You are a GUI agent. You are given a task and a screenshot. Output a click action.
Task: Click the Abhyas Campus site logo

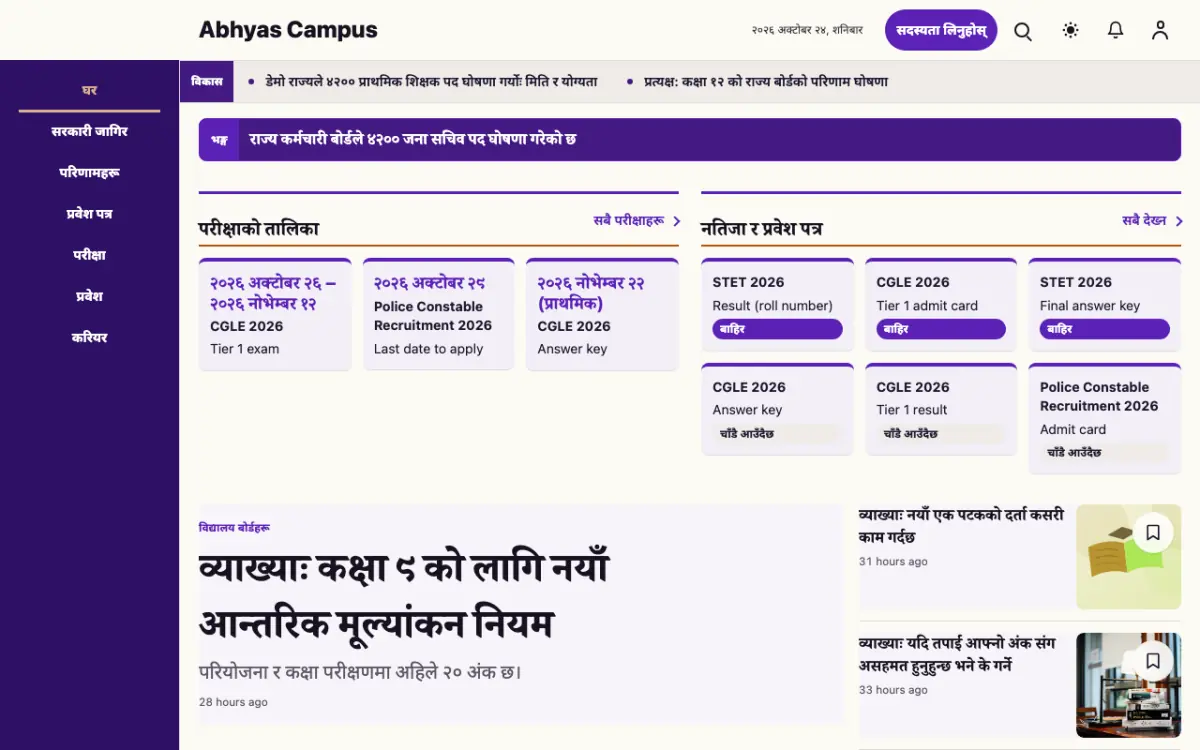point(288,30)
